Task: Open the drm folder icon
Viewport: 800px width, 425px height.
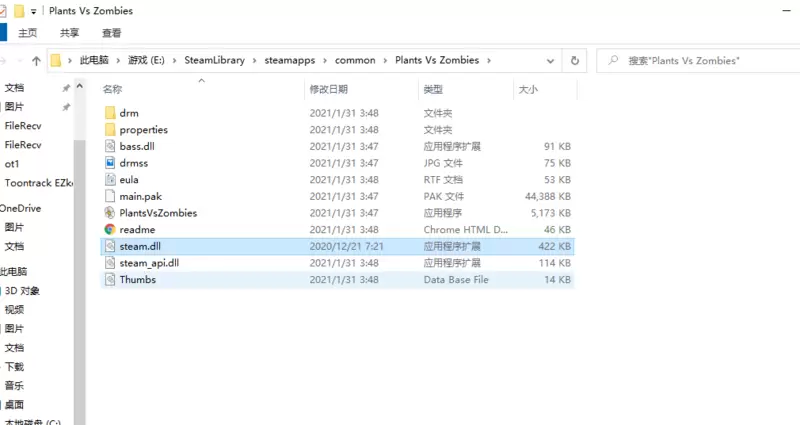Action: [x=110, y=113]
